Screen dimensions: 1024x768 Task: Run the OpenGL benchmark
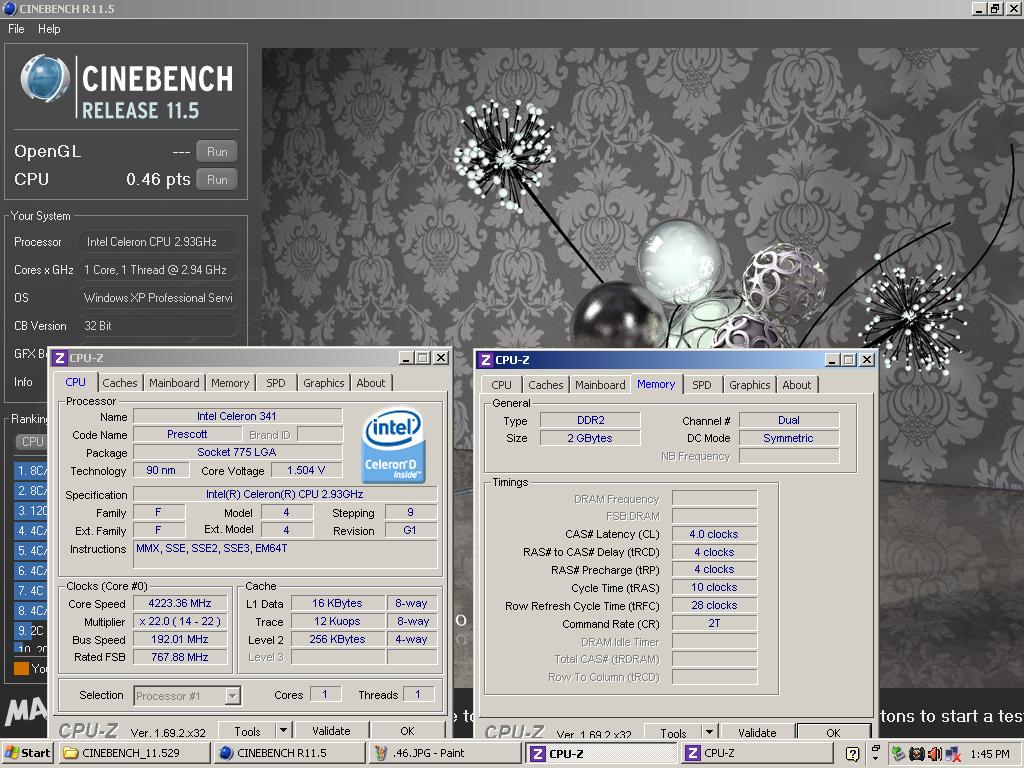pos(217,152)
